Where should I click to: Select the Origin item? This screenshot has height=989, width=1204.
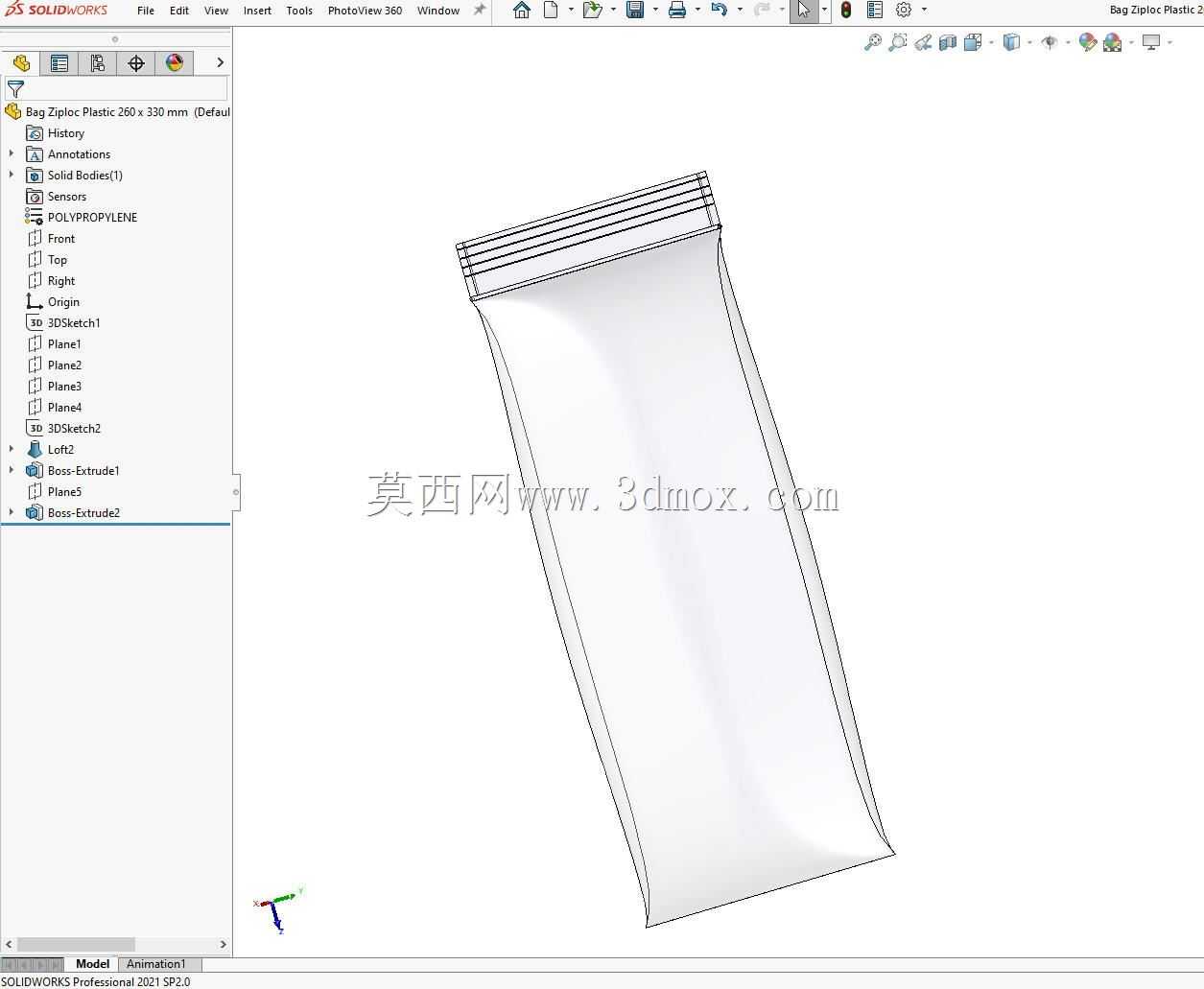pyautogui.click(x=54, y=302)
